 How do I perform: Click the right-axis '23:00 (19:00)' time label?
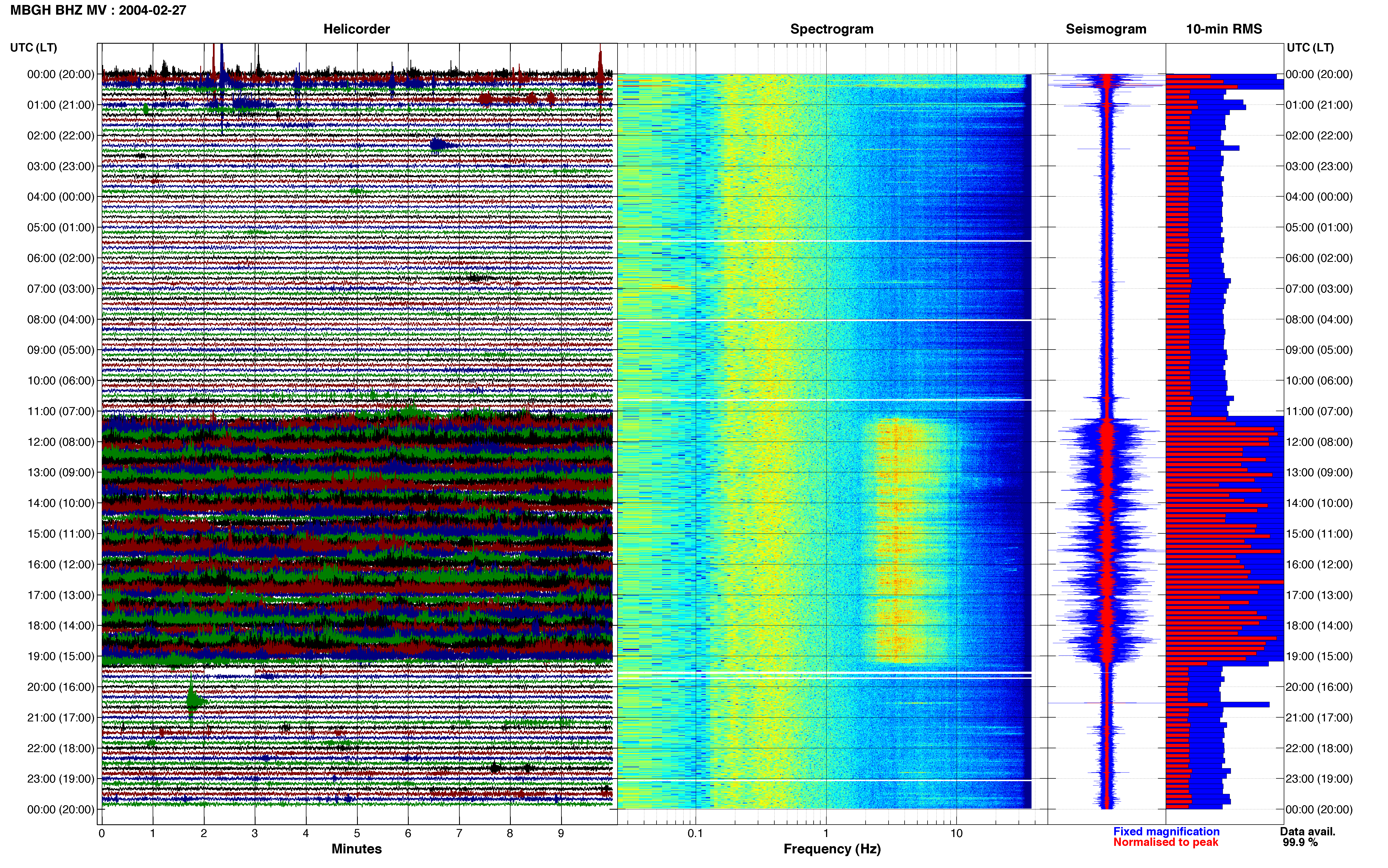click(1319, 778)
